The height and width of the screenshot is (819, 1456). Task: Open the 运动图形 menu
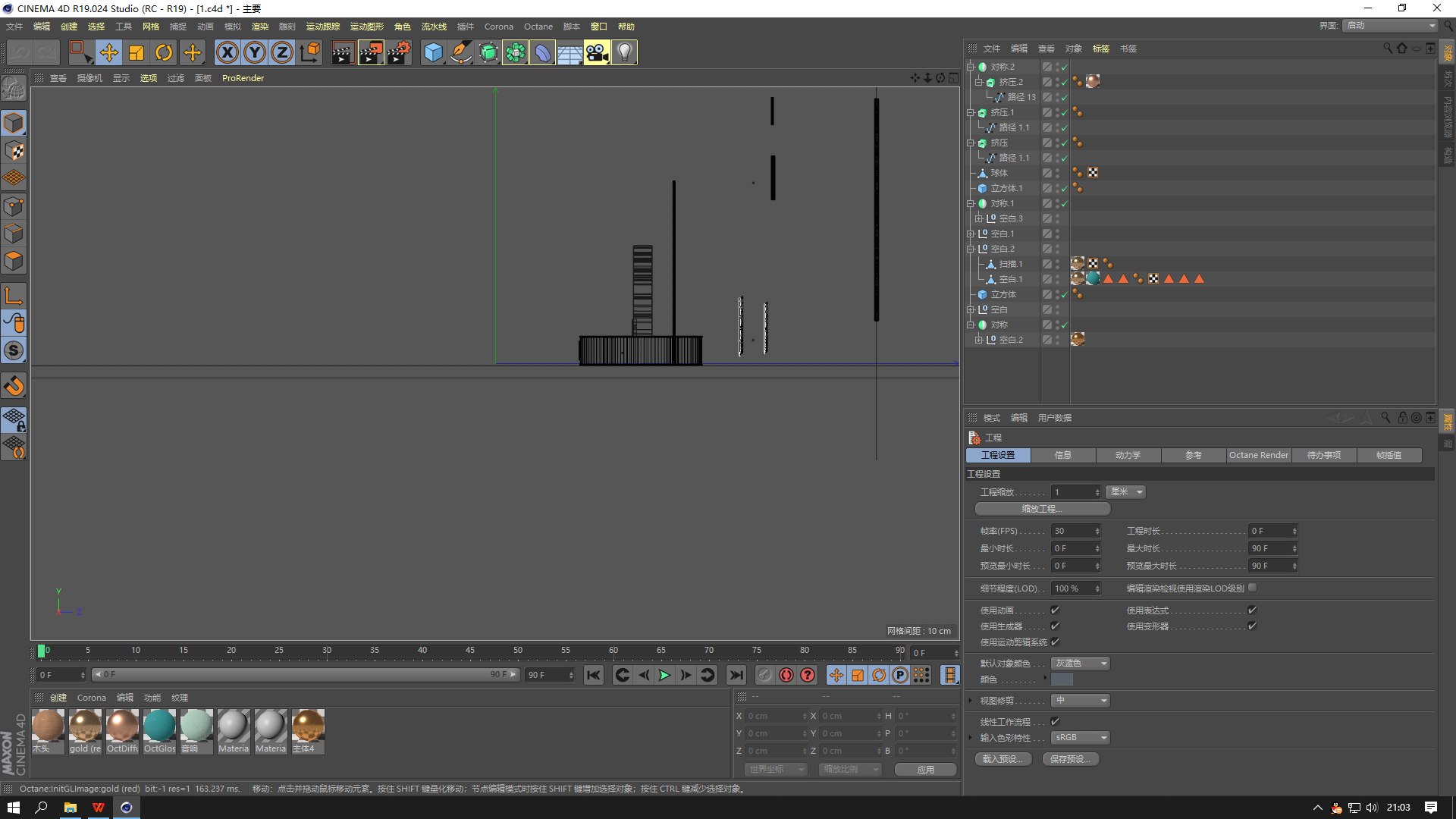(x=367, y=27)
